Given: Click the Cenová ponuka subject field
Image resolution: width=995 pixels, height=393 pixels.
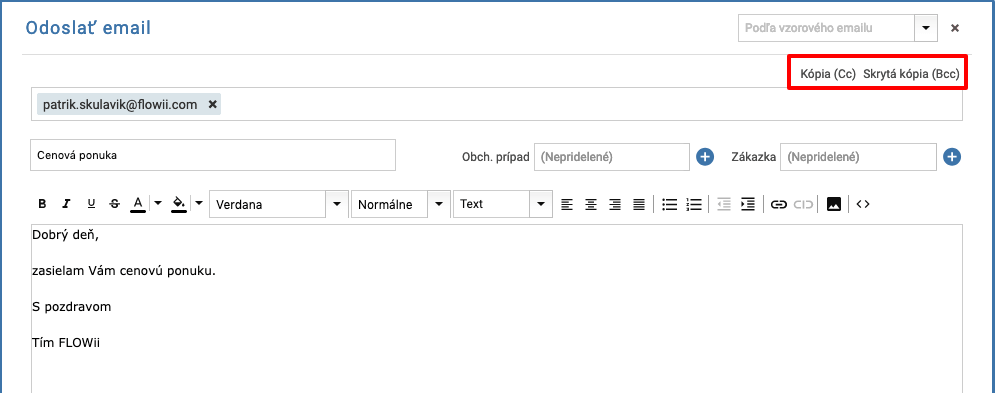Looking at the screenshot, I should click(213, 155).
